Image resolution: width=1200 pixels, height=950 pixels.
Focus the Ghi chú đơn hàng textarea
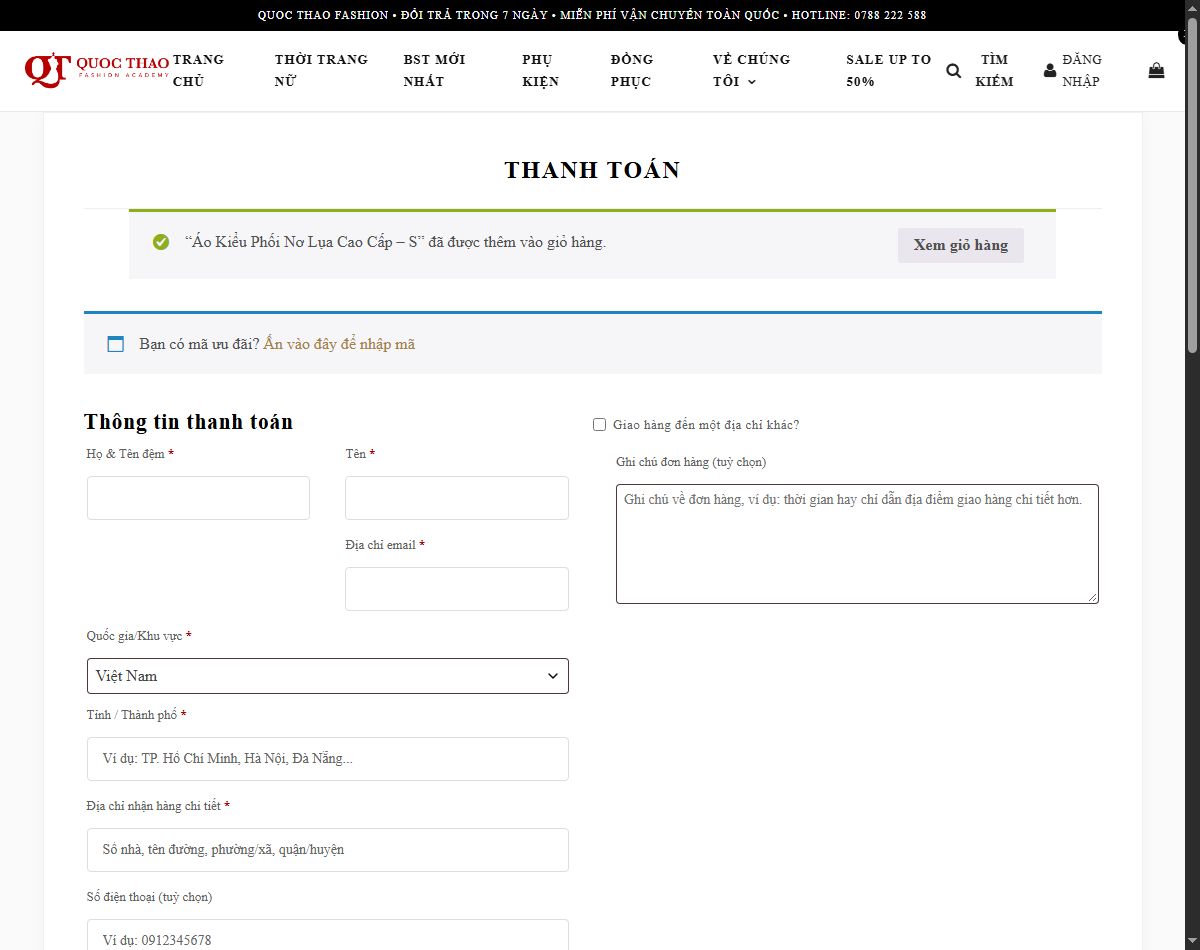[x=857, y=544]
